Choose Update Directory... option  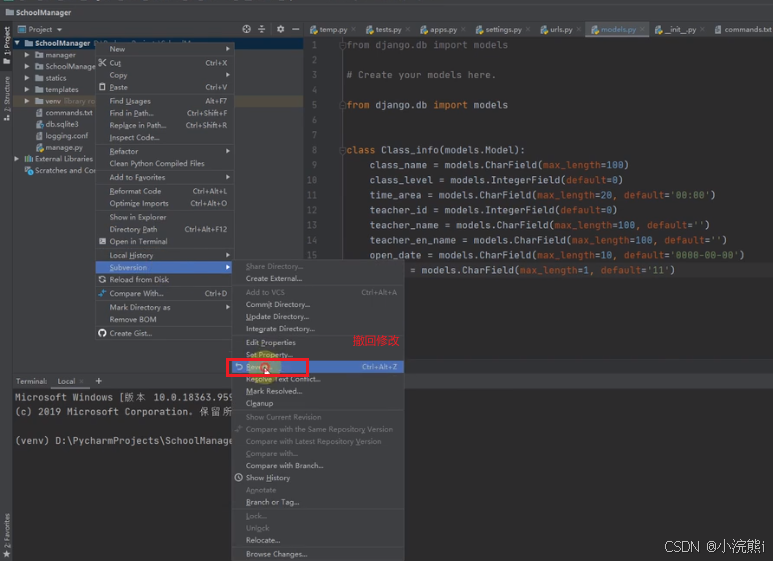(318, 316)
